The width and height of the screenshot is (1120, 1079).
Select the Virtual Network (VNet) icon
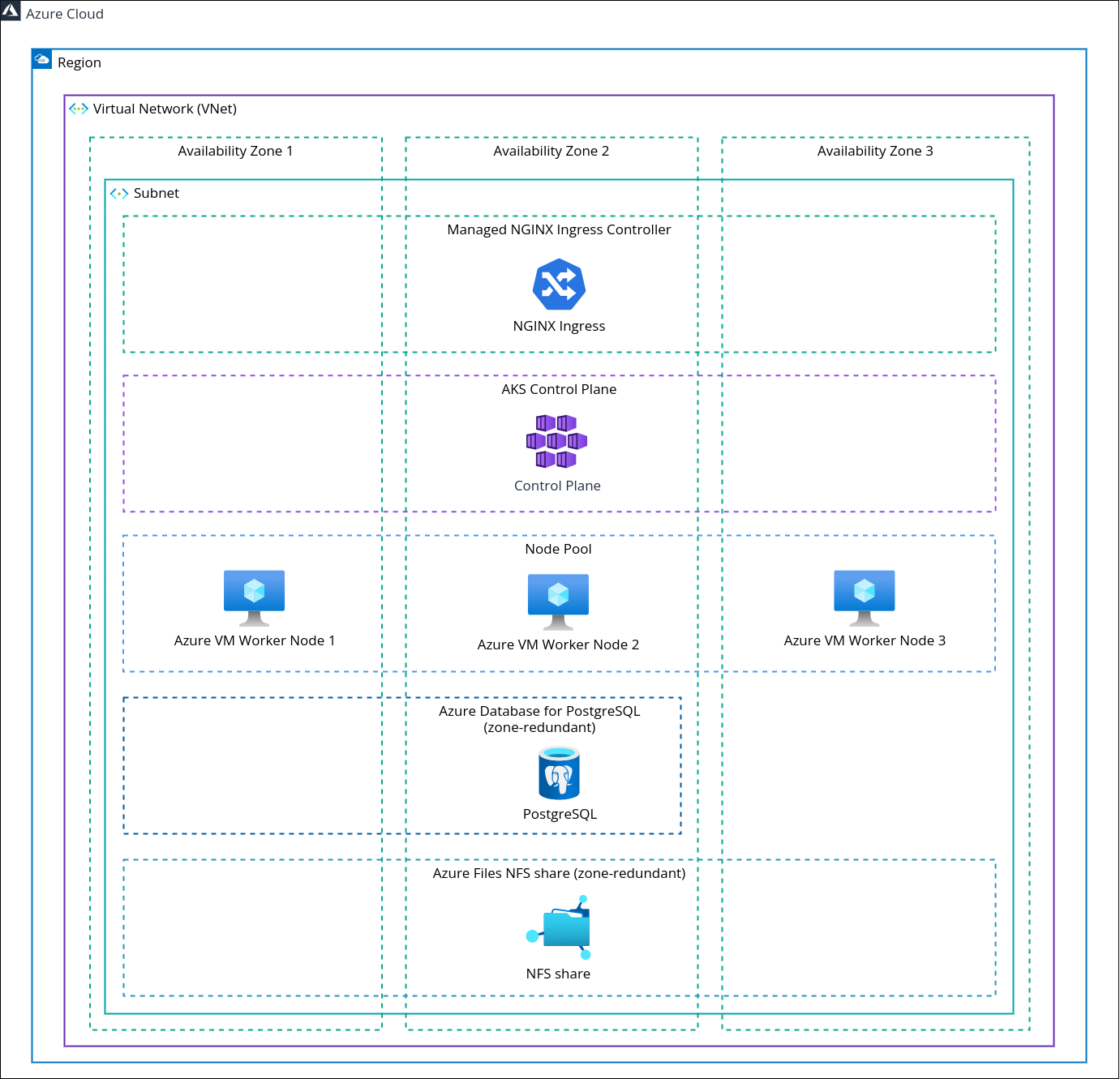[79, 109]
